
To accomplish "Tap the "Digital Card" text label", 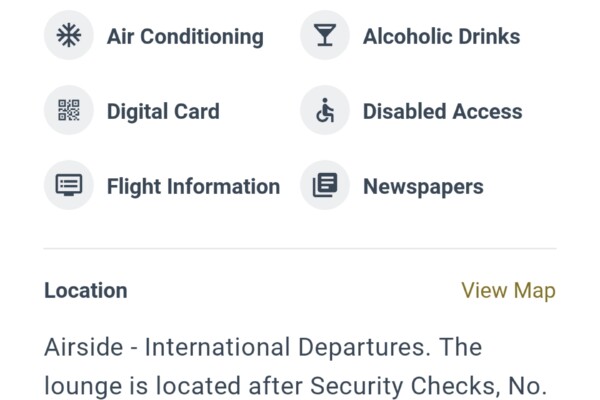I will click(163, 112).
